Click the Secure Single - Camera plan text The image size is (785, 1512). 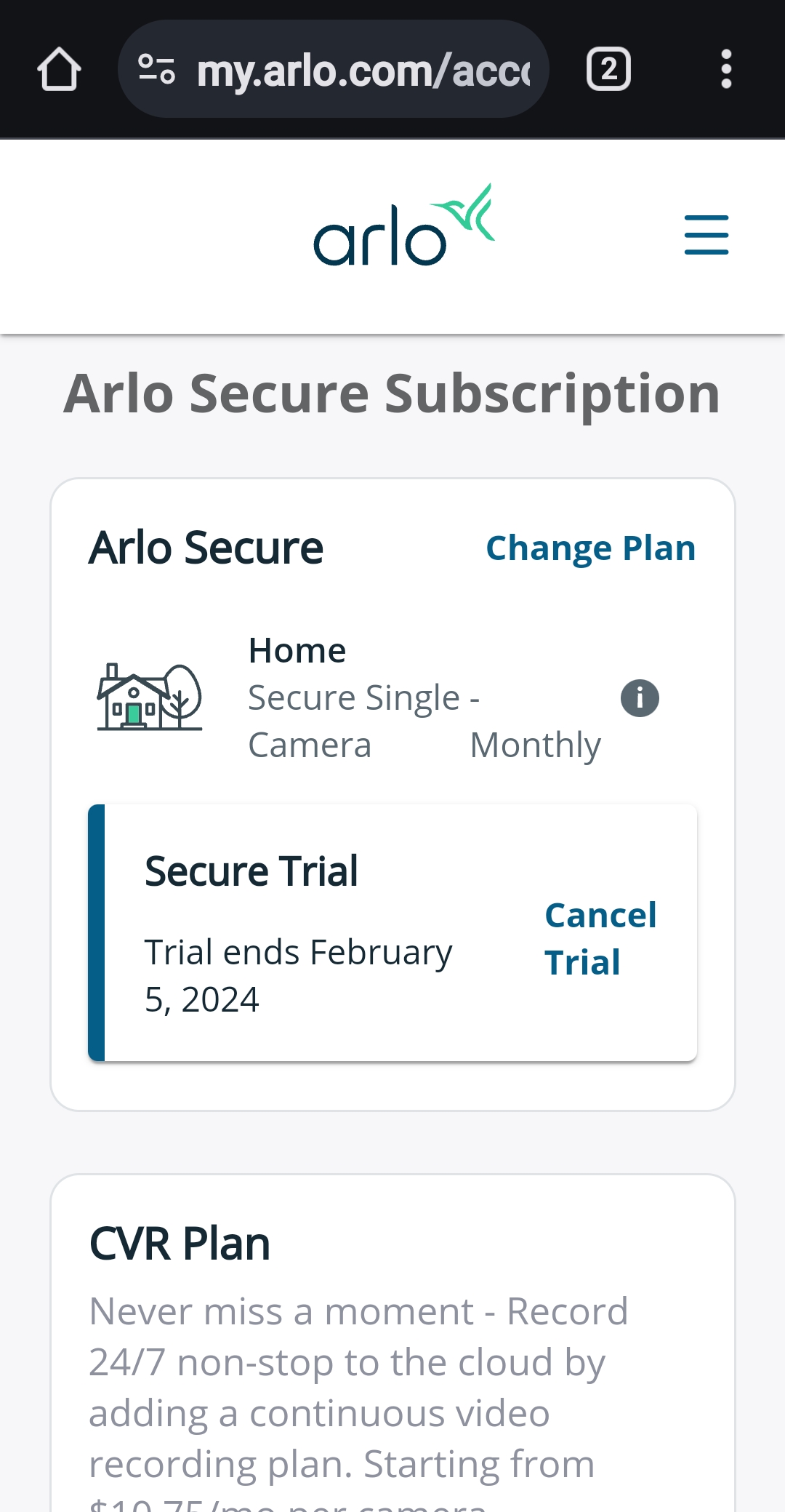tap(363, 721)
